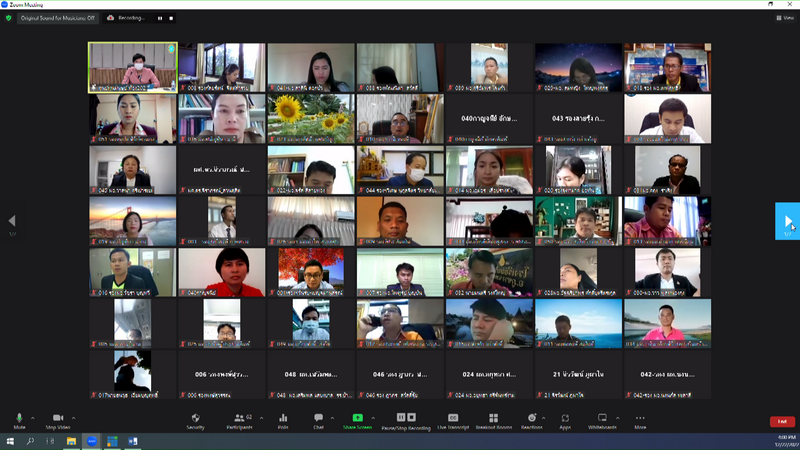Toggle Original Sound for Musicians
Screen dimensions: 800x450
point(58,18)
